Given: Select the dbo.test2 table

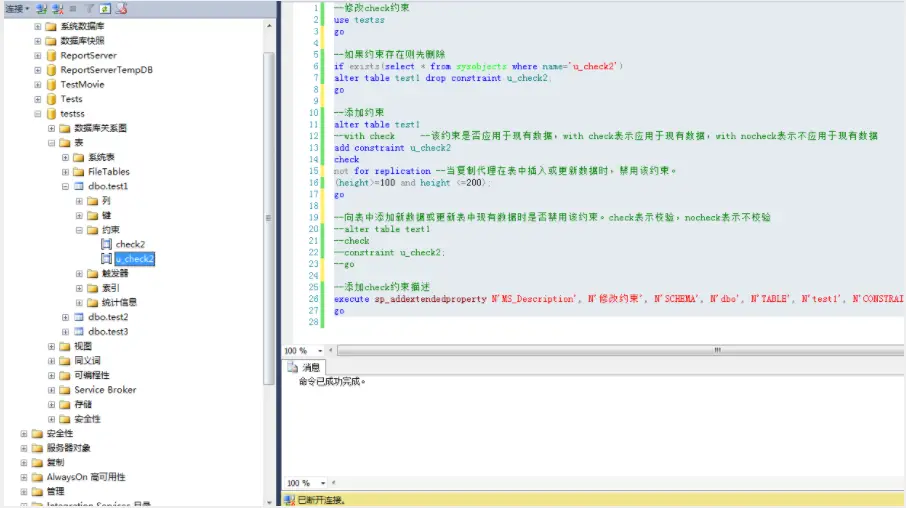Looking at the screenshot, I should tap(108, 317).
